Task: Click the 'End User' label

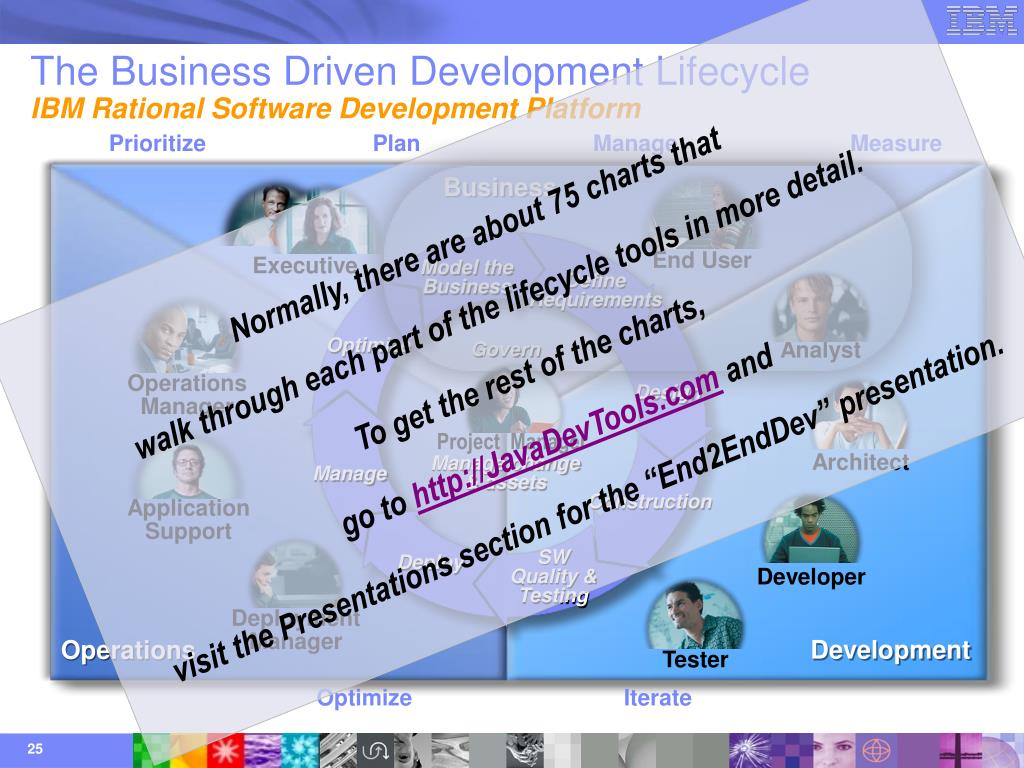Action: [x=702, y=261]
